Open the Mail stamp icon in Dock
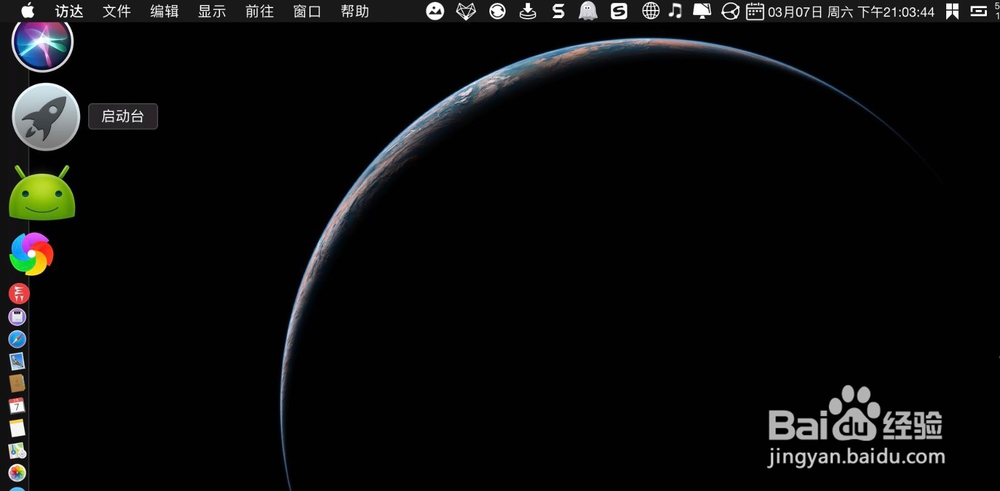This screenshot has height=491, width=1000. pyautogui.click(x=17, y=362)
